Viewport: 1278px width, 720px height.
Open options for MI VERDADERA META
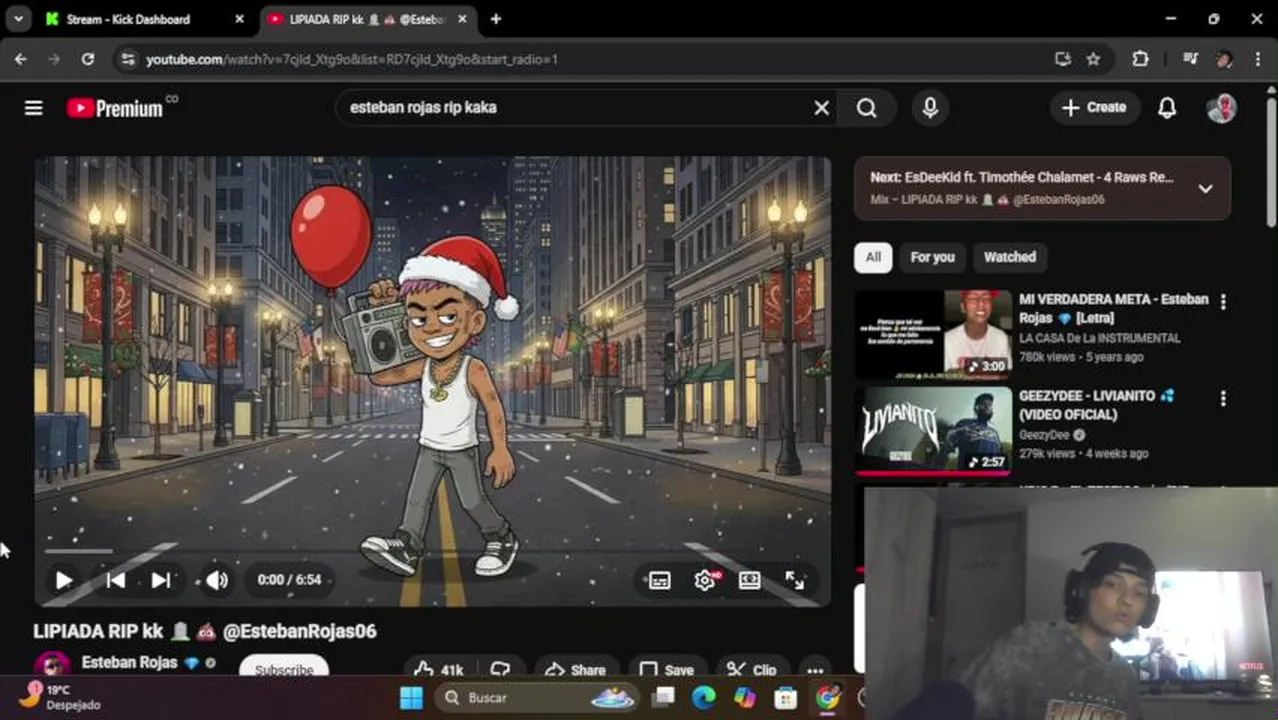coord(1223,302)
